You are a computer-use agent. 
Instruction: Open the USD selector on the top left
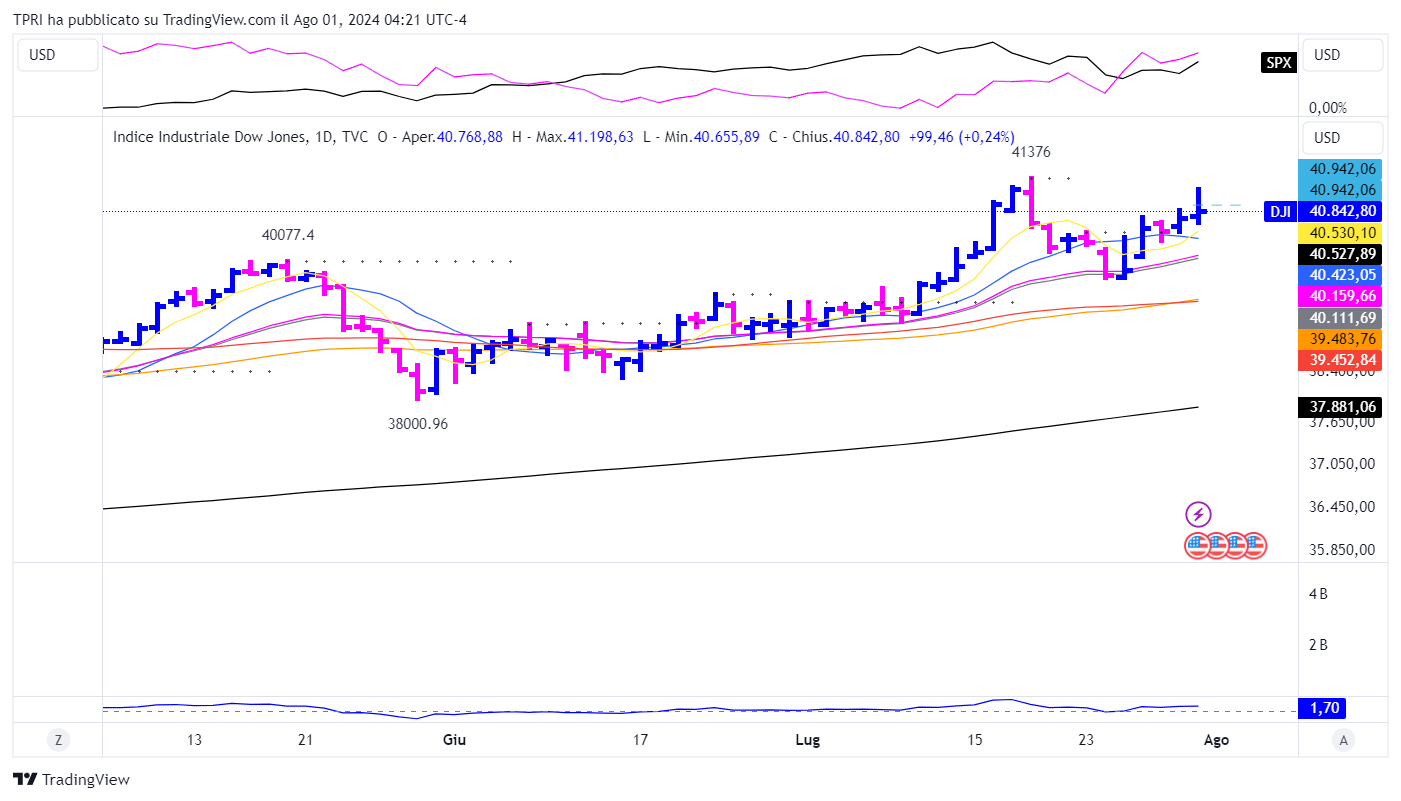pyautogui.click(x=58, y=55)
